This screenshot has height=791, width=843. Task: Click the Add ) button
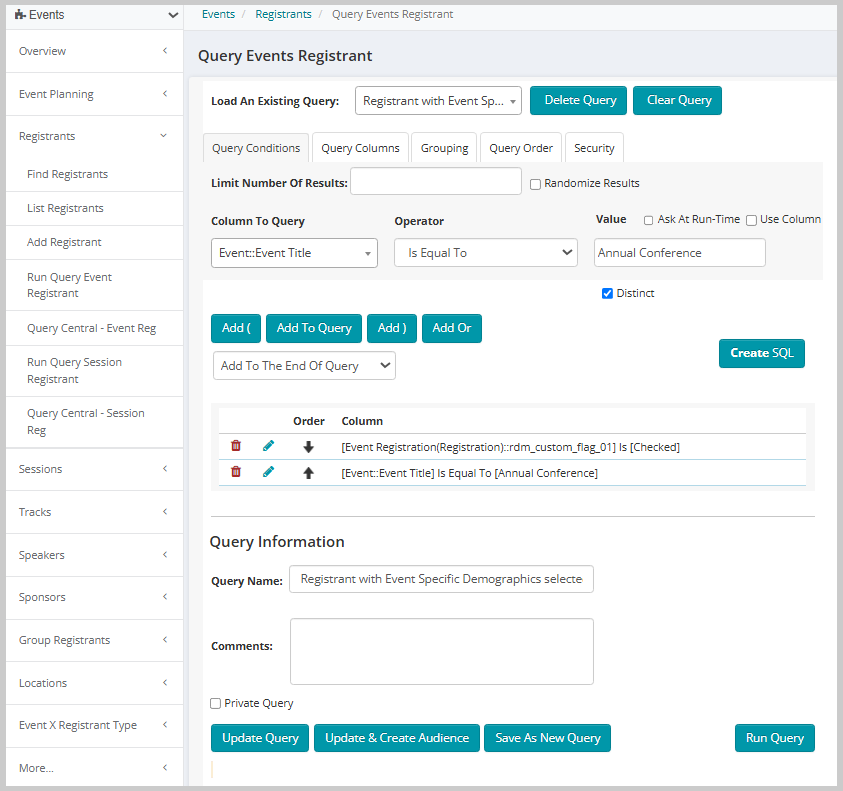point(392,328)
